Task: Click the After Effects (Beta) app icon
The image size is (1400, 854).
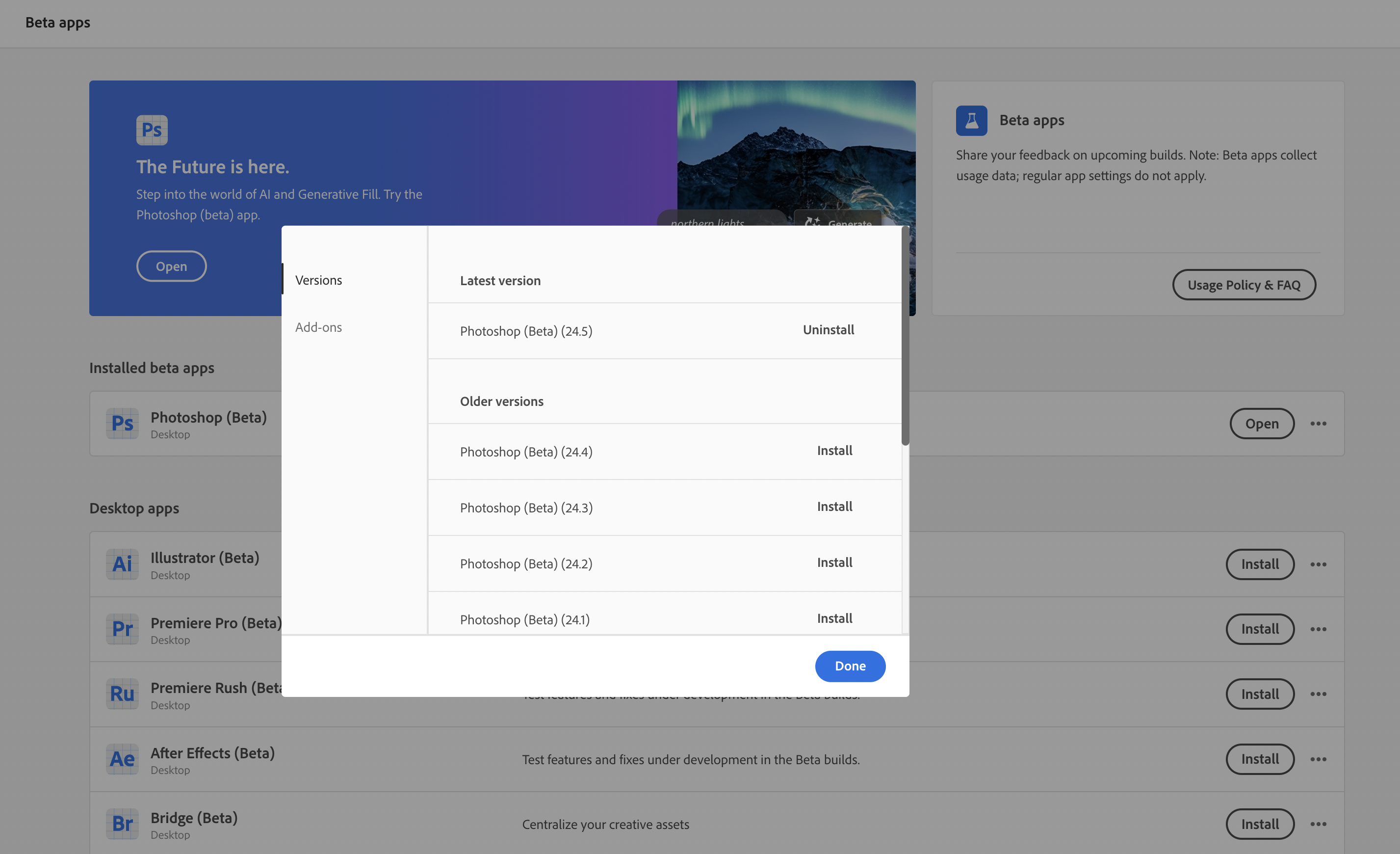Action: (x=122, y=758)
